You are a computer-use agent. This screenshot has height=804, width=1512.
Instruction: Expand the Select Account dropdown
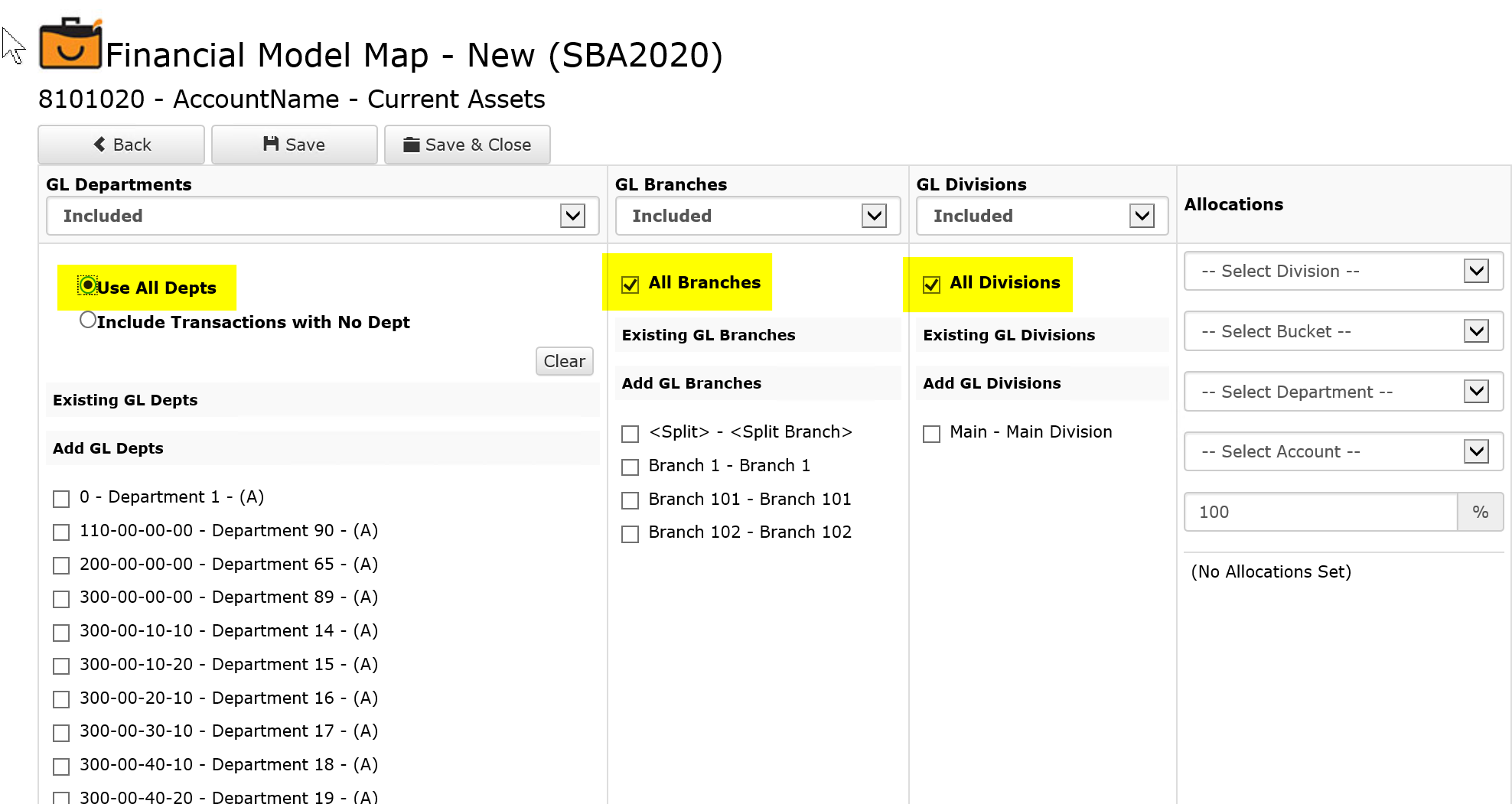pyautogui.click(x=1344, y=451)
